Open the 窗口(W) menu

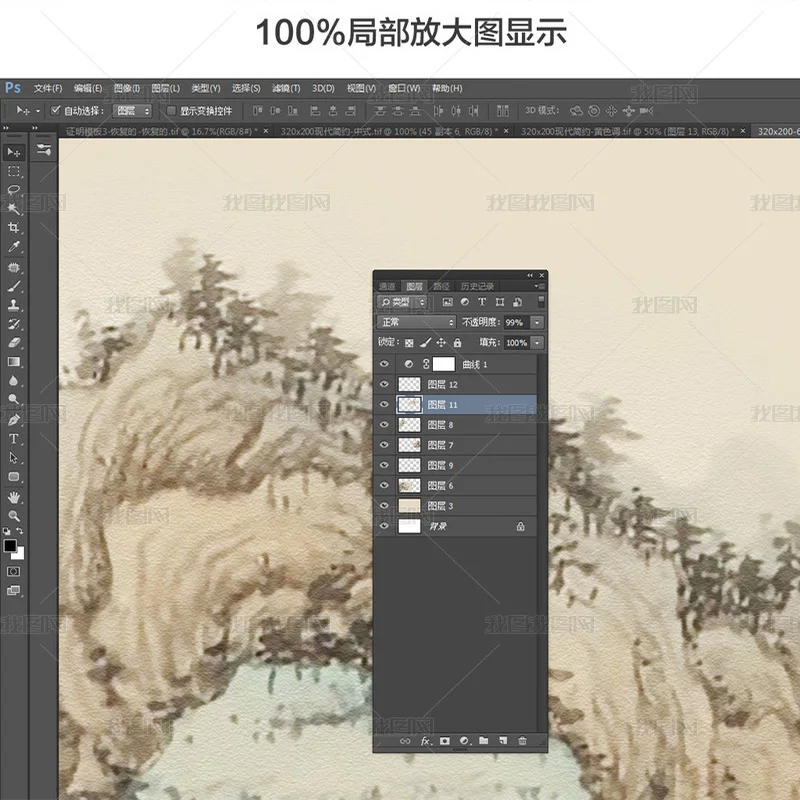point(404,88)
